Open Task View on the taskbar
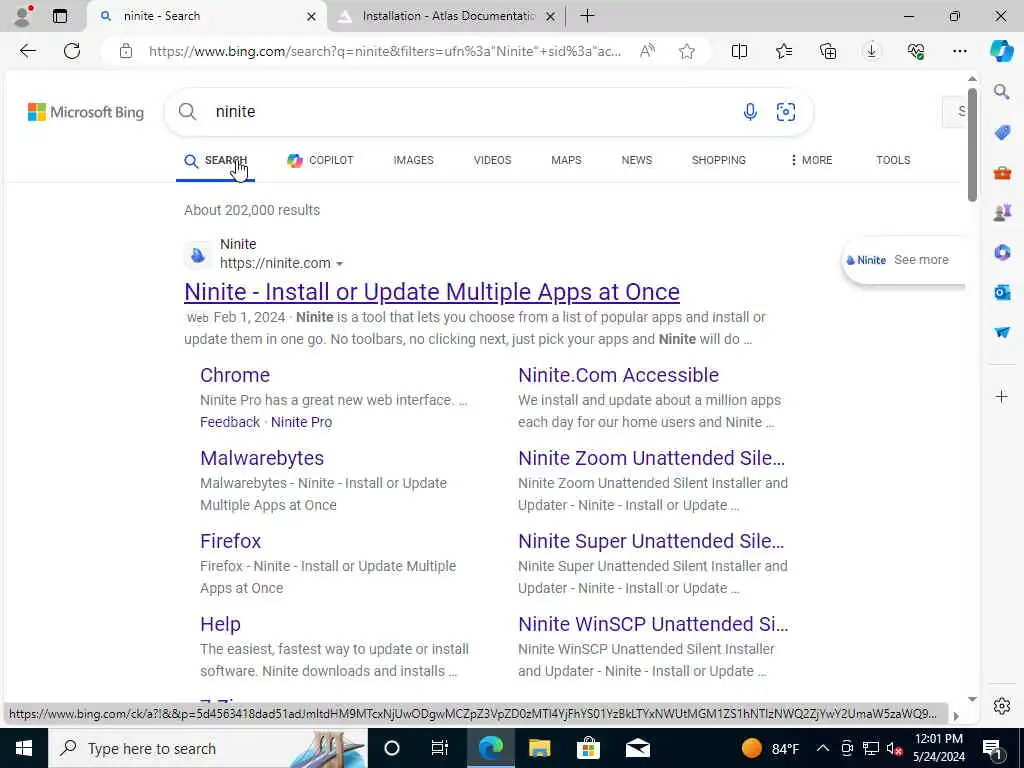 pyautogui.click(x=440, y=748)
